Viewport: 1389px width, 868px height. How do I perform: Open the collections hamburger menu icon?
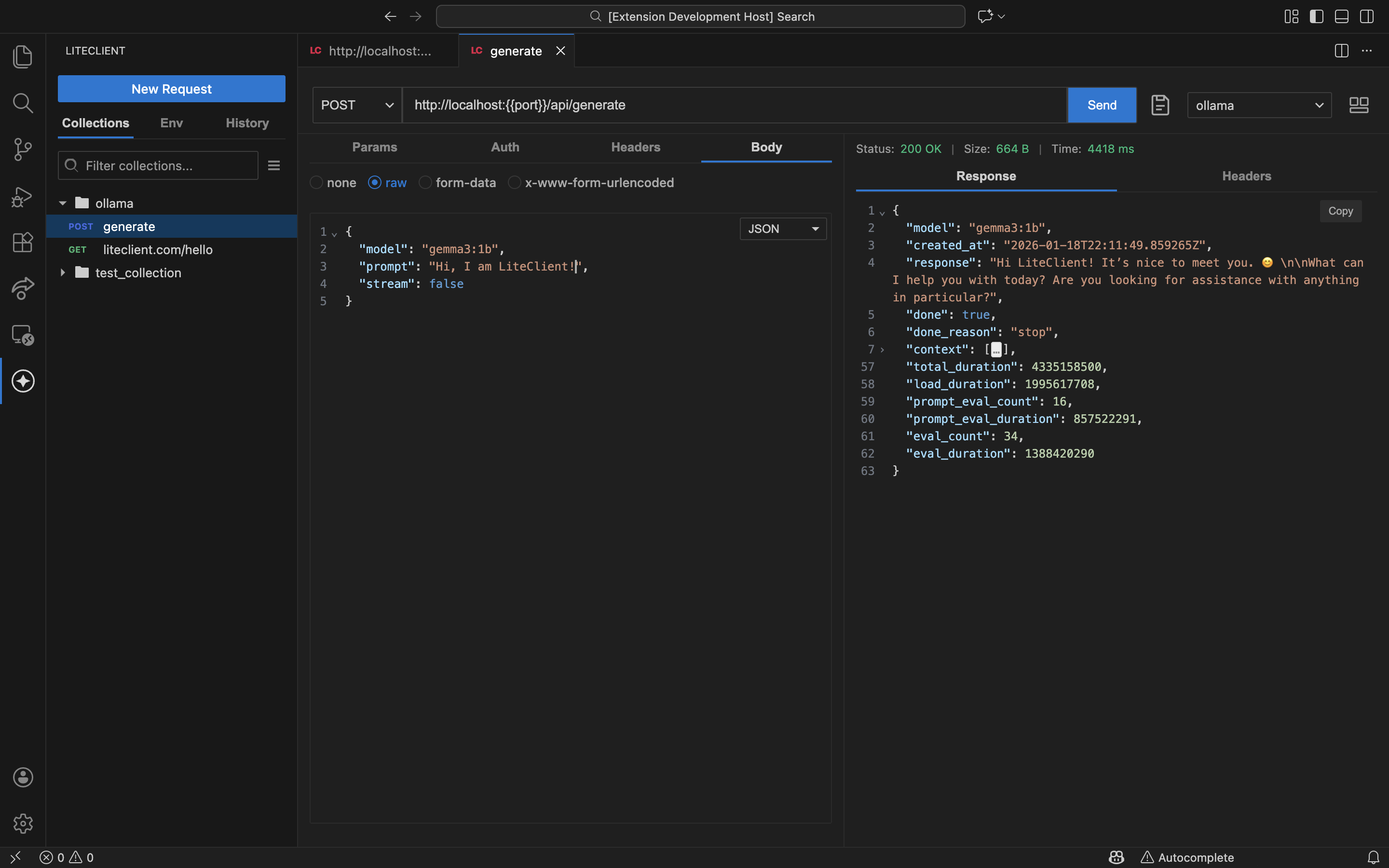click(x=274, y=166)
